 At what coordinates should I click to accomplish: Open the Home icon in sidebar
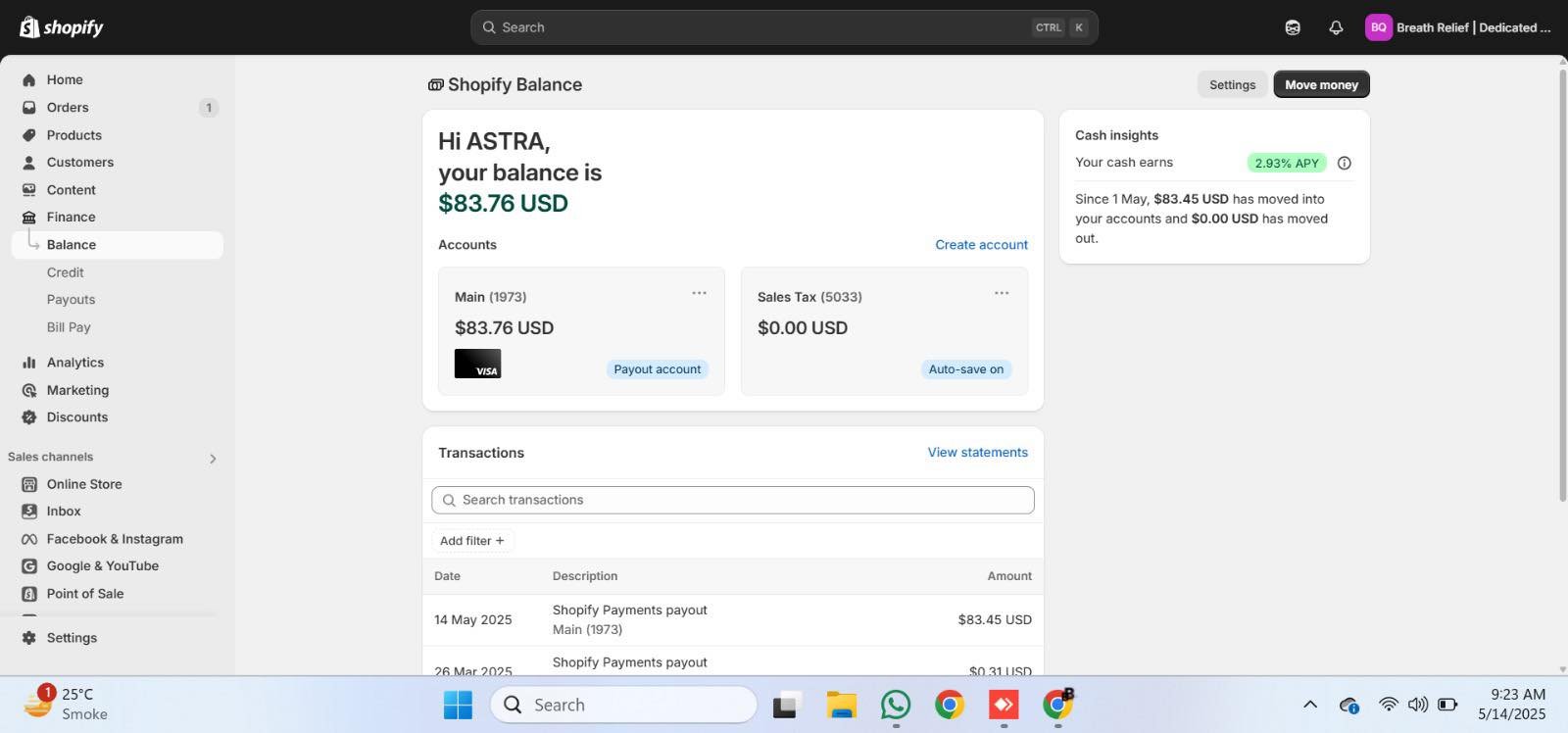click(x=29, y=80)
